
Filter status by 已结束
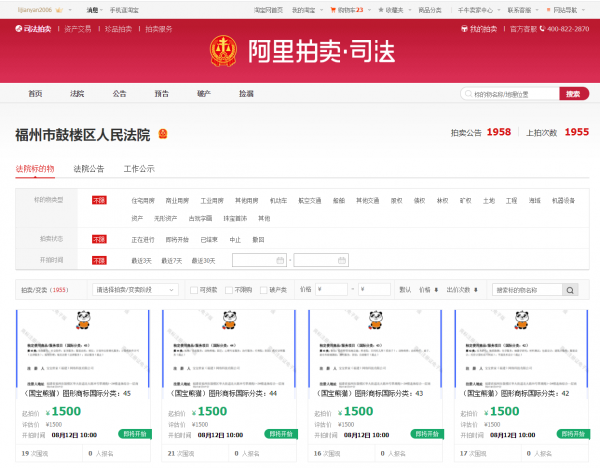point(209,240)
